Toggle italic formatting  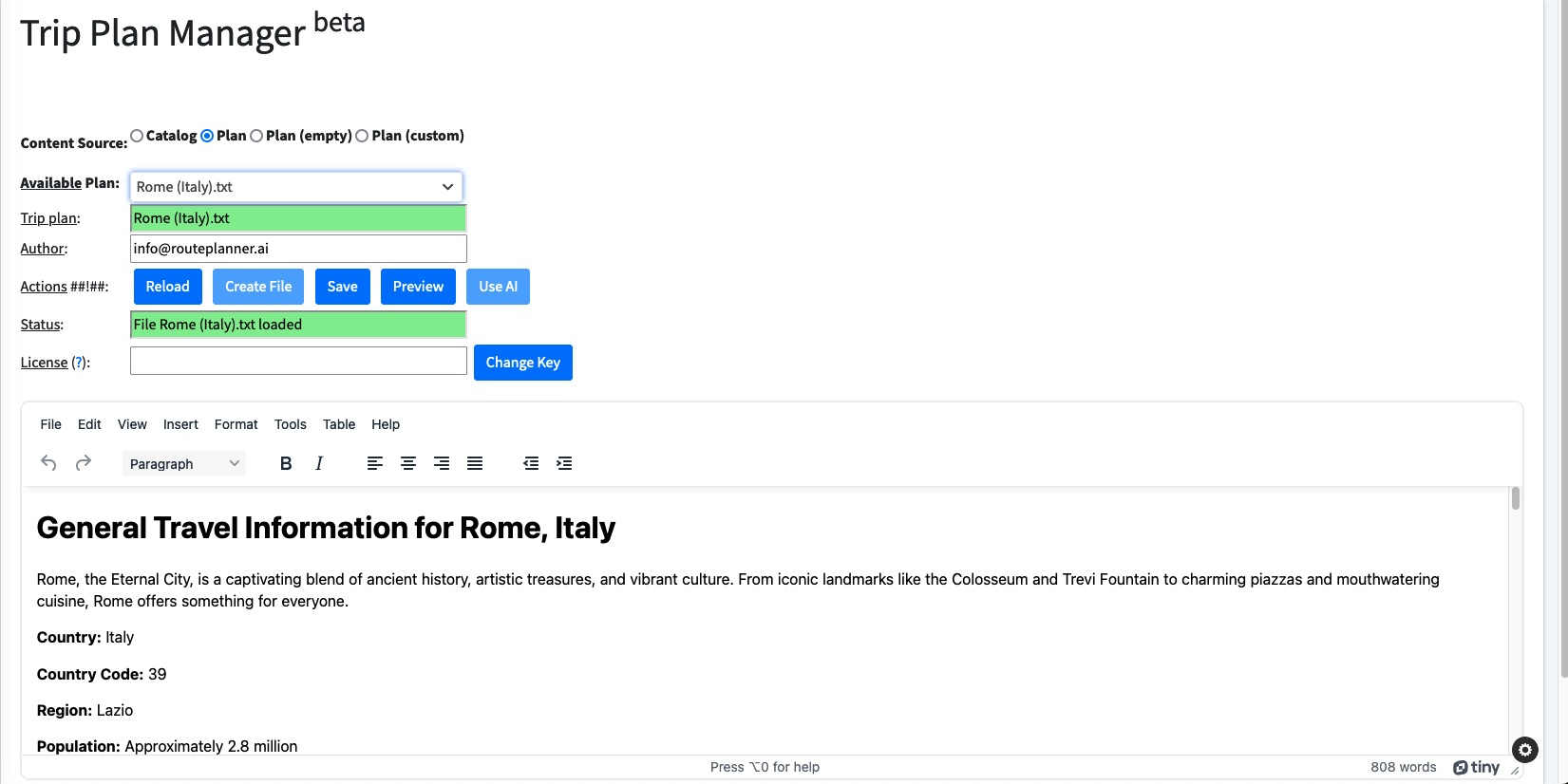point(319,463)
